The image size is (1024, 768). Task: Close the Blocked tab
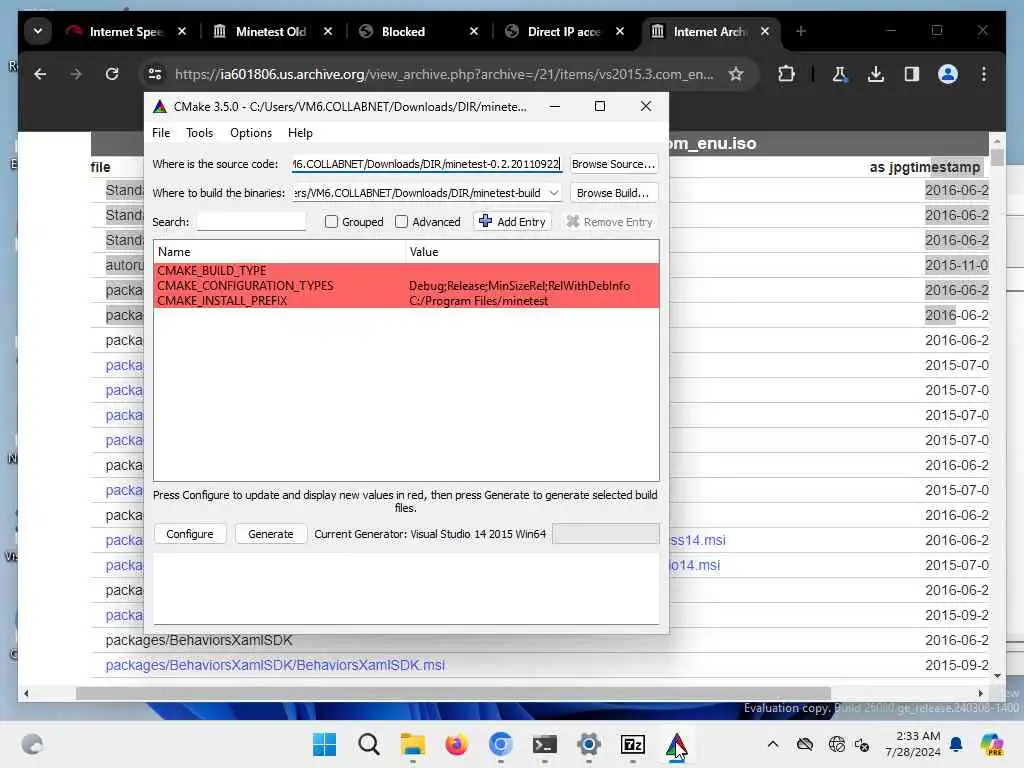(x=474, y=31)
